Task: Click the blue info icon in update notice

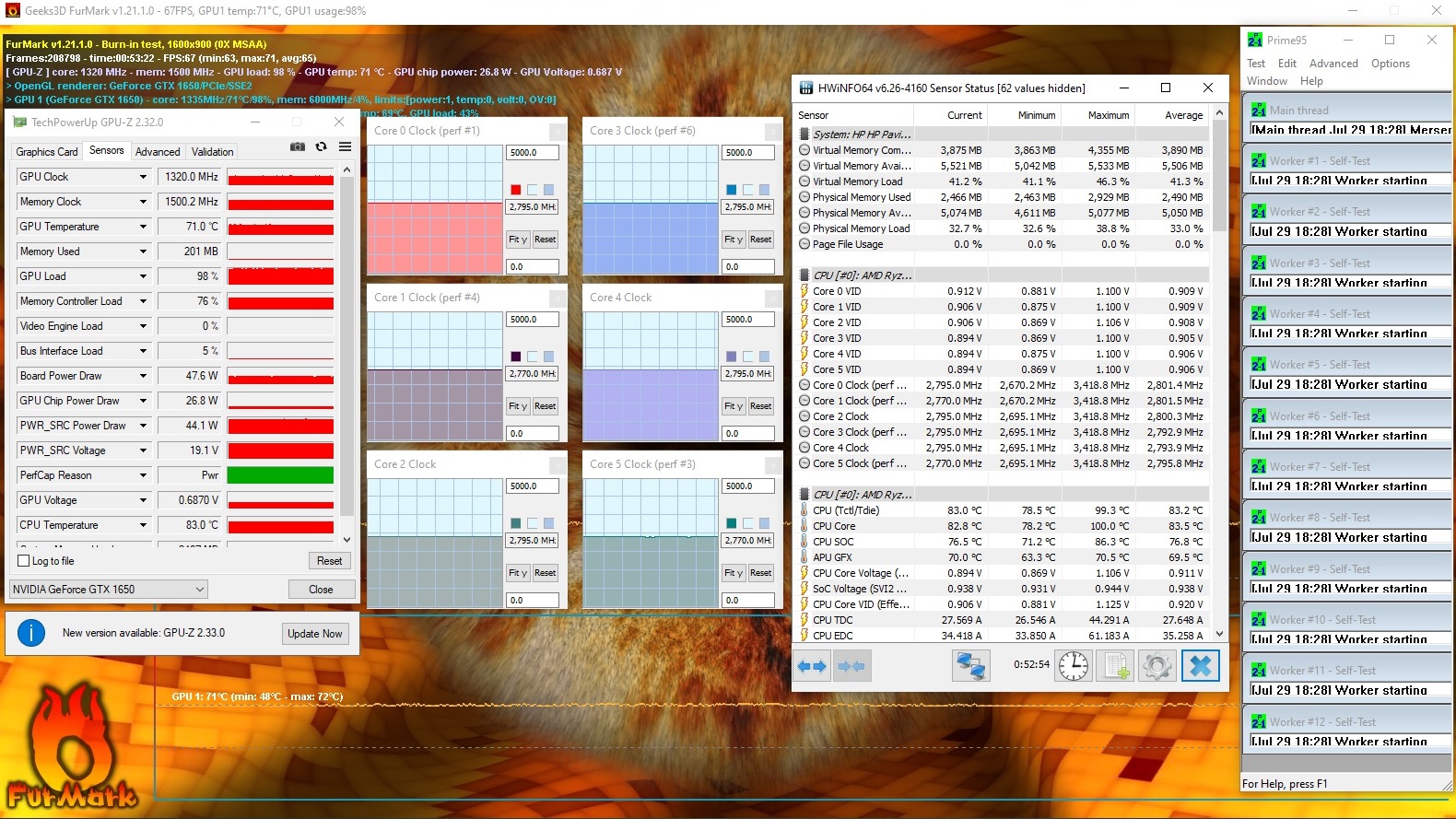Action: pos(31,633)
